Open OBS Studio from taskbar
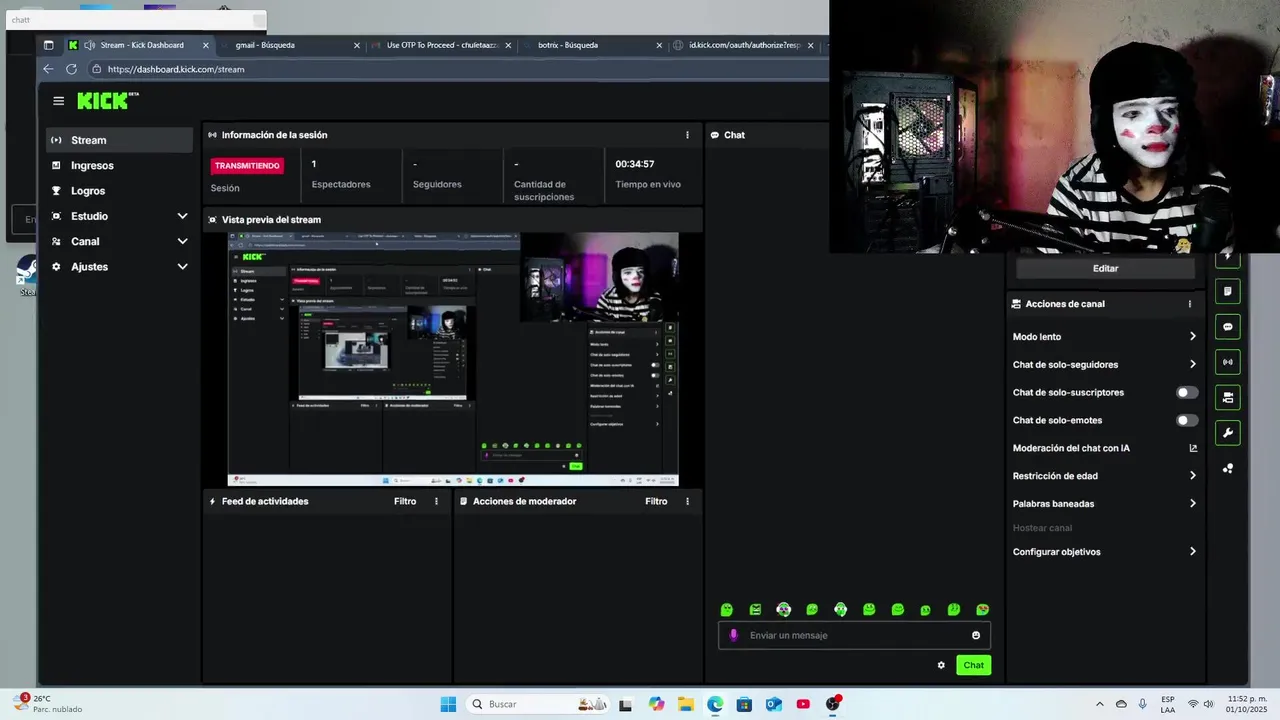Viewport: 1280px width, 720px height. [x=832, y=704]
